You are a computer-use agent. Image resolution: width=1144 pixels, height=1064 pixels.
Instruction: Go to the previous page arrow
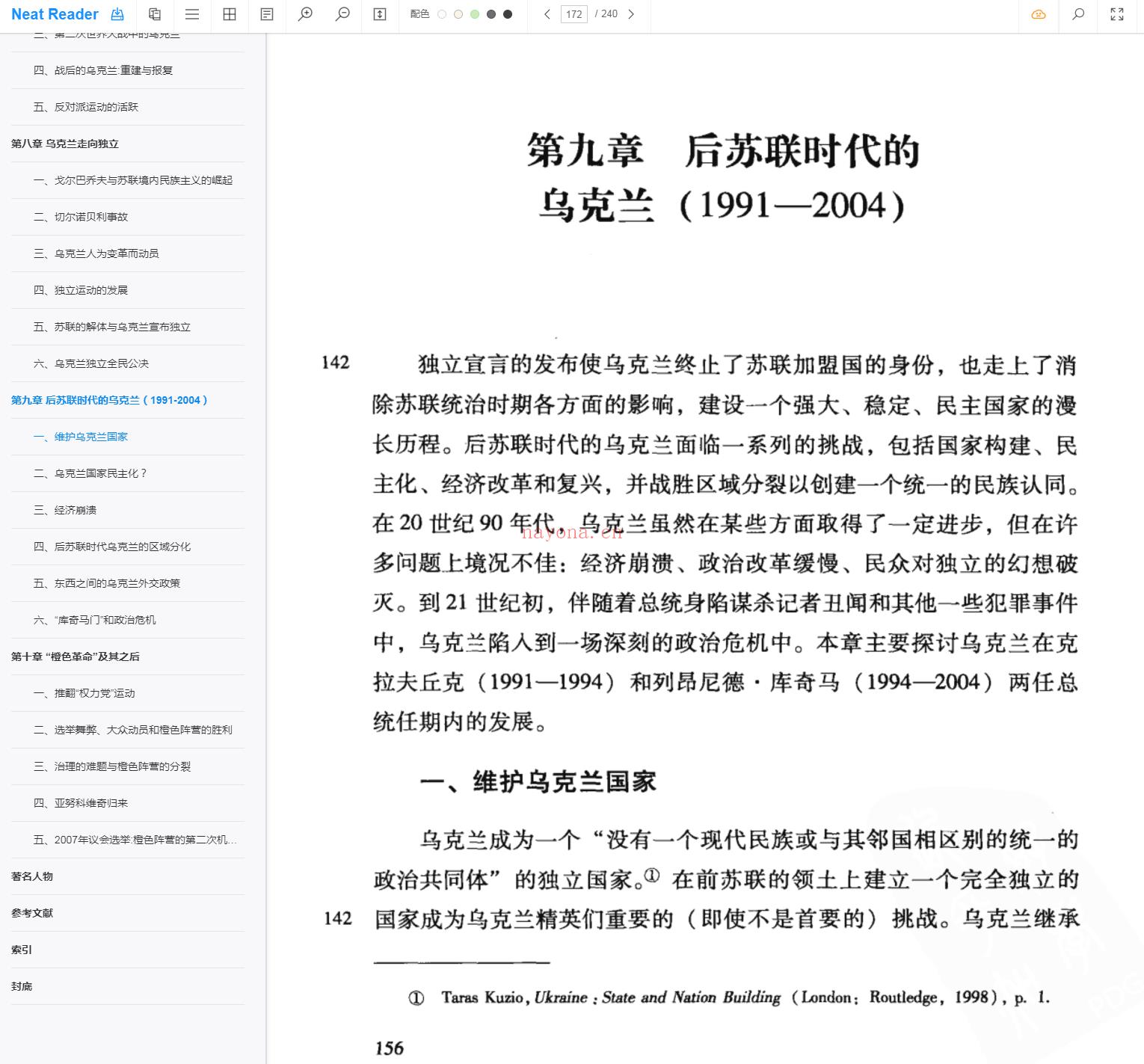(x=547, y=14)
